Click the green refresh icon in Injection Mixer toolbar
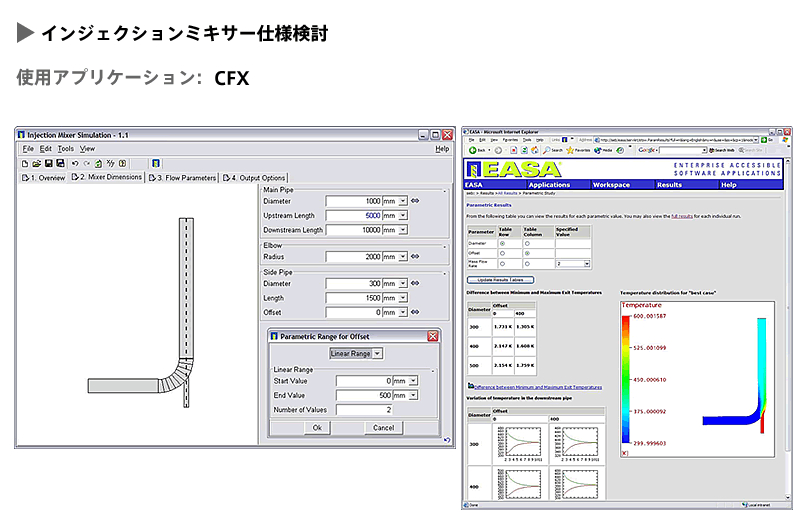Screen dimensions: 800x525 point(98,164)
